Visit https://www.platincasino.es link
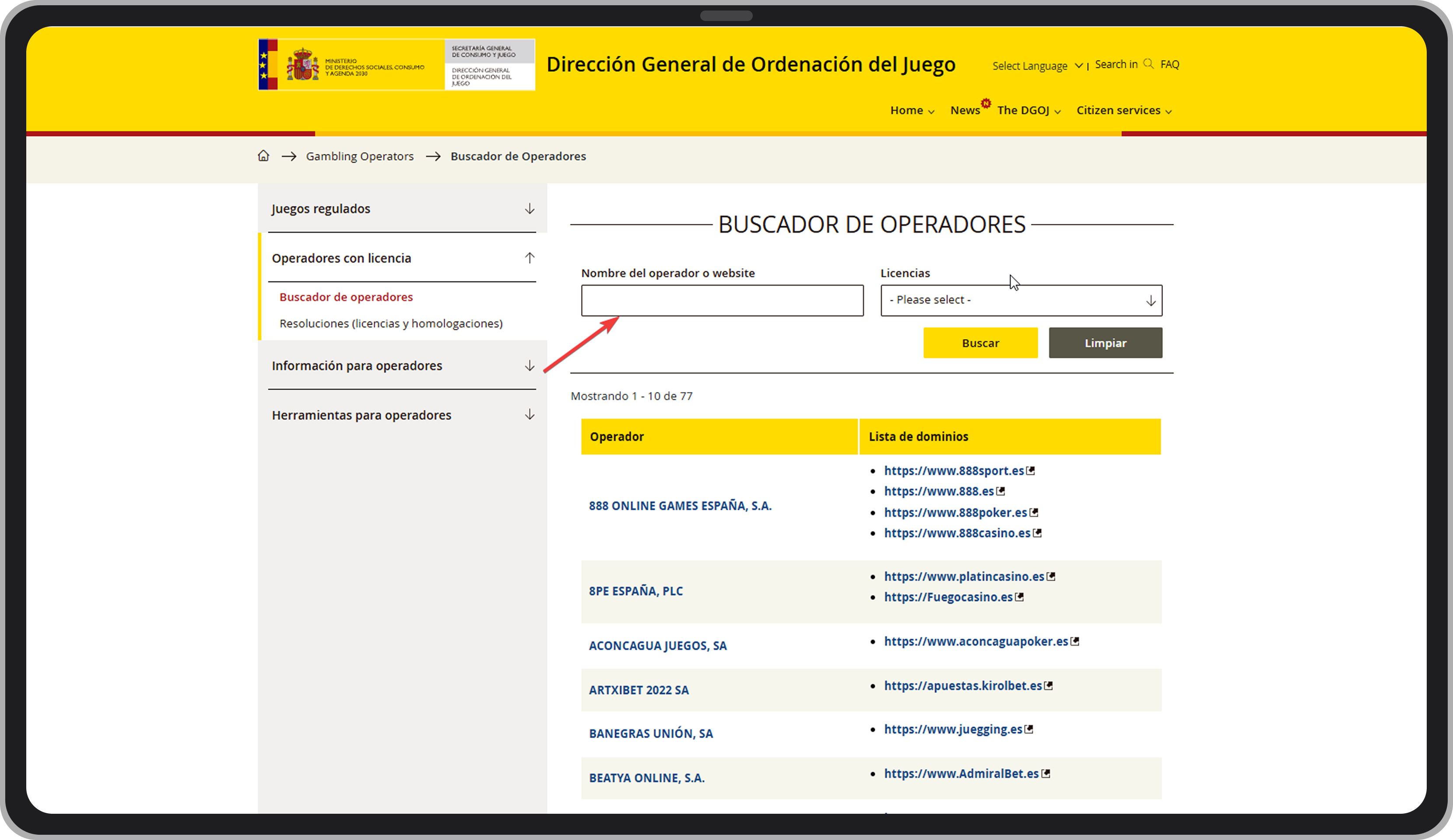This screenshot has width=1453, height=840. (x=964, y=577)
